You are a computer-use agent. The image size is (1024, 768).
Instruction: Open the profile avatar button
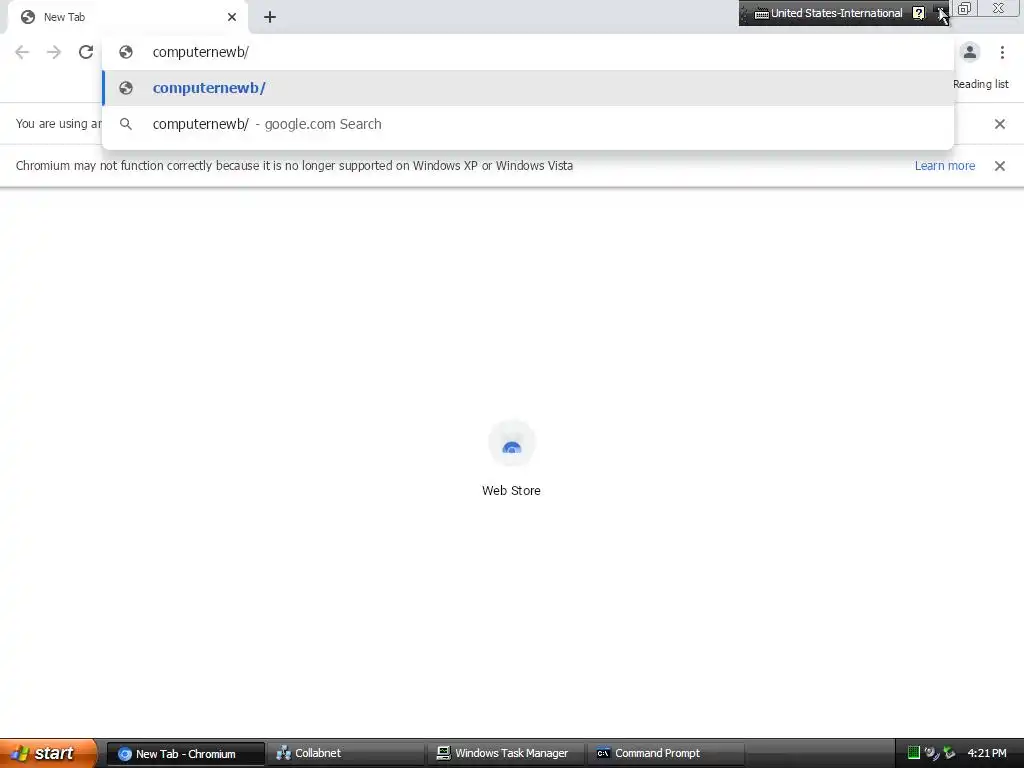click(x=970, y=52)
